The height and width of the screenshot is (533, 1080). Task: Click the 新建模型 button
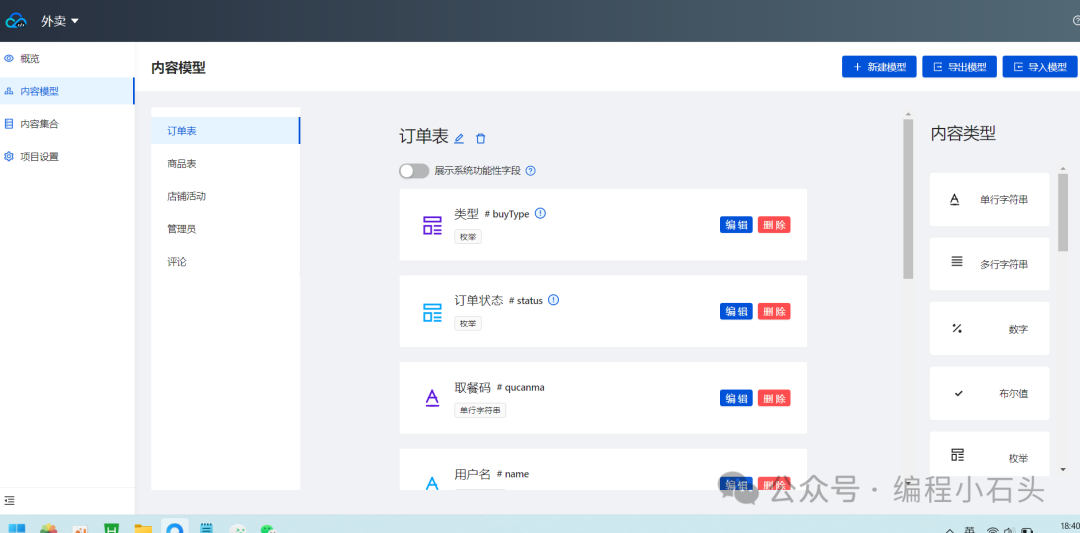click(x=879, y=67)
